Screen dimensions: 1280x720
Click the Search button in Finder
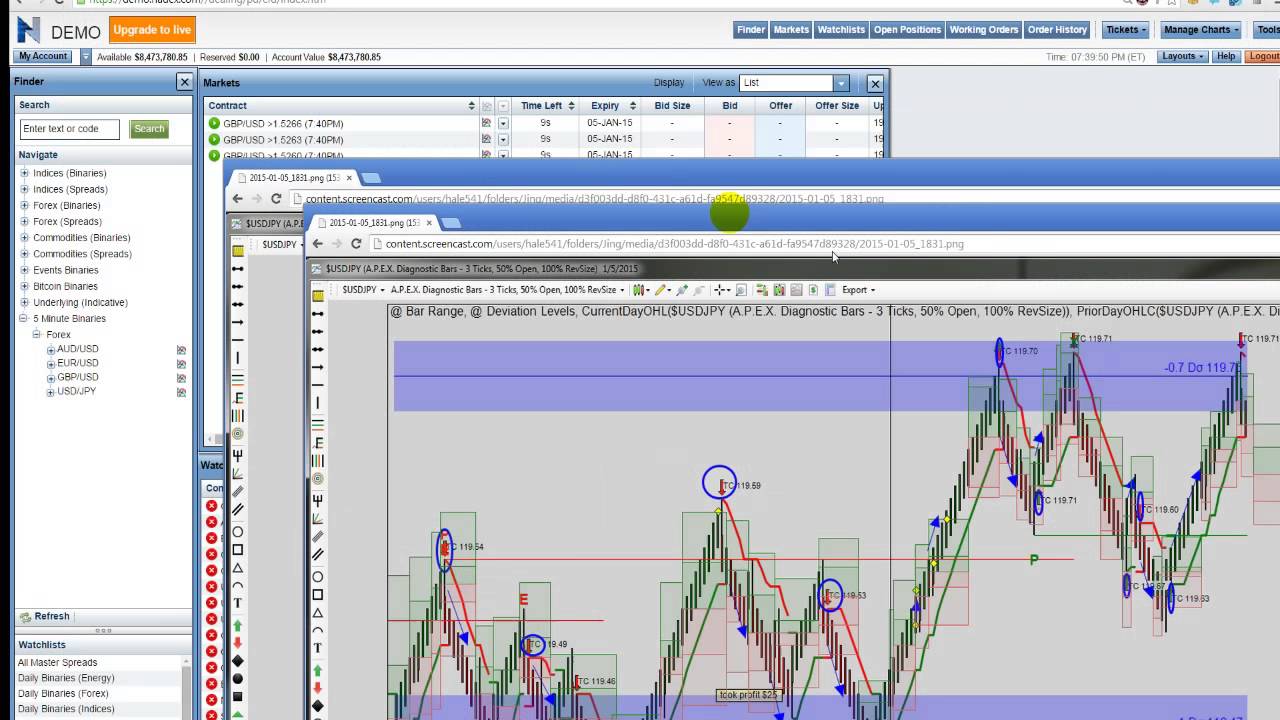point(149,129)
